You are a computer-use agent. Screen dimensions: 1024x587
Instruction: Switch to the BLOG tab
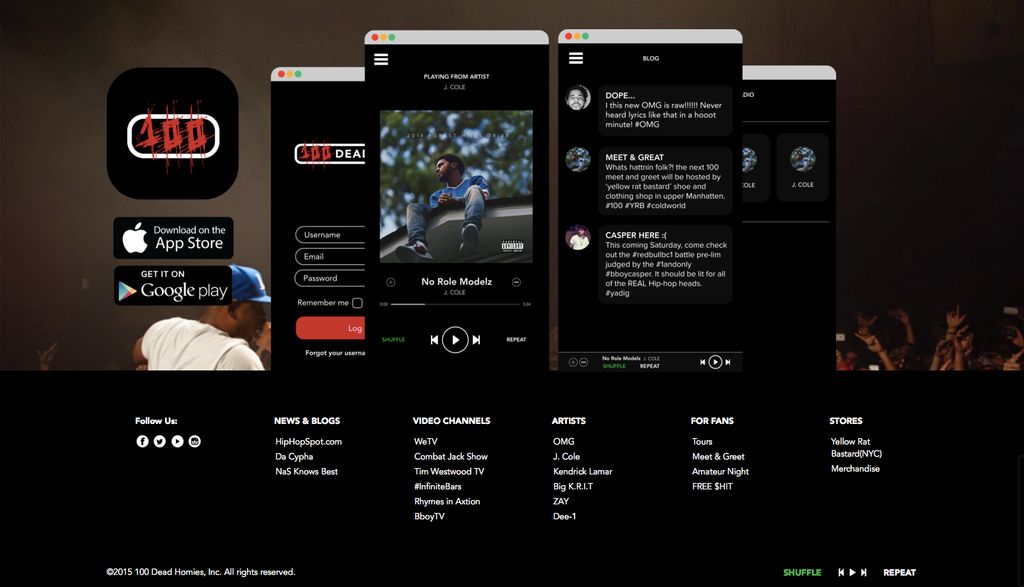coord(651,58)
